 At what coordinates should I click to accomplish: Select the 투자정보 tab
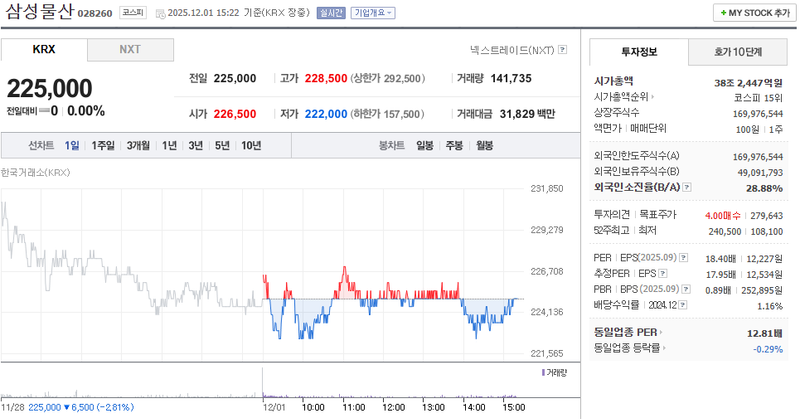(639, 52)
